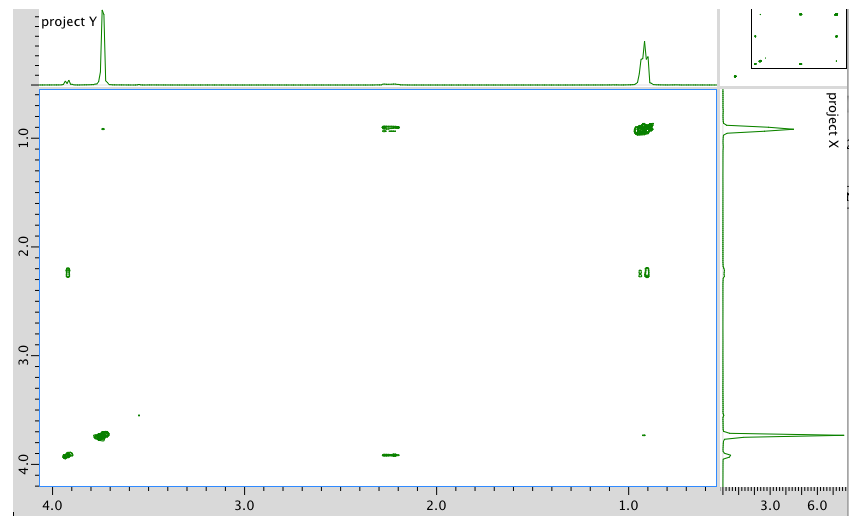Click the 3.0 tick label on the bottom axis
This screenshot has width=860, height=527.
pos(243,506)
